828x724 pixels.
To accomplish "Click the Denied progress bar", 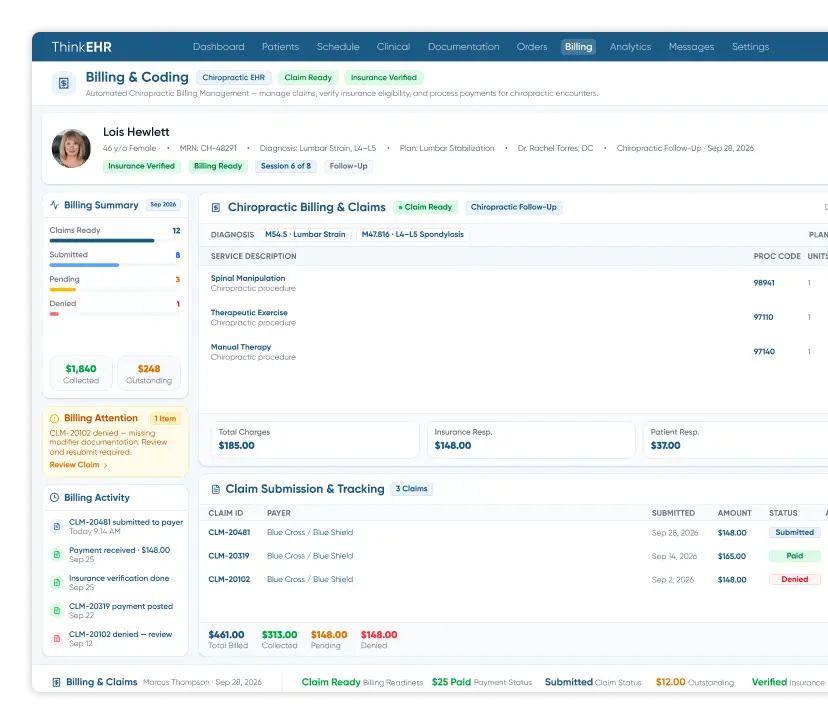I will point(115,314).
